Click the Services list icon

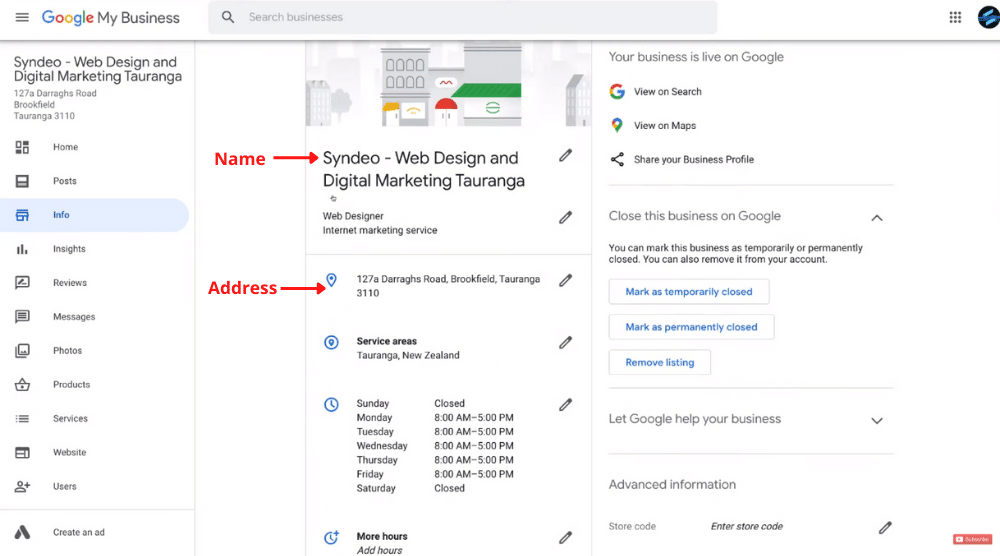pos(22,418)
